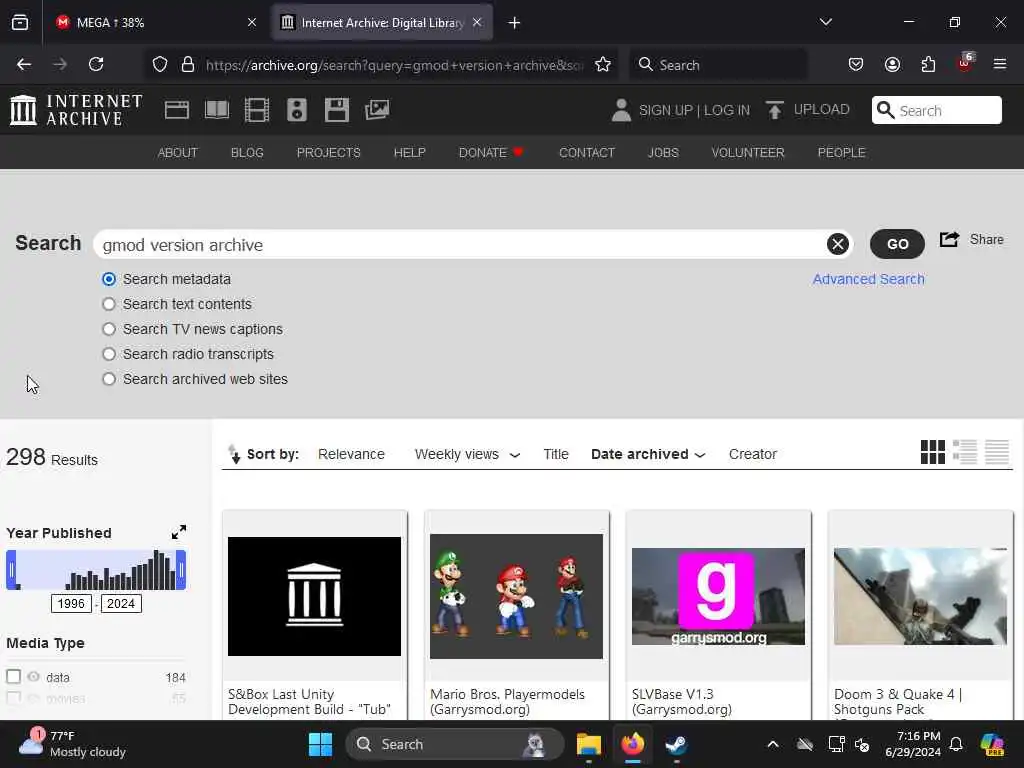1024x768 pixels.
Task: Bookmark this page with the star
Action: [x=603, y=65]
